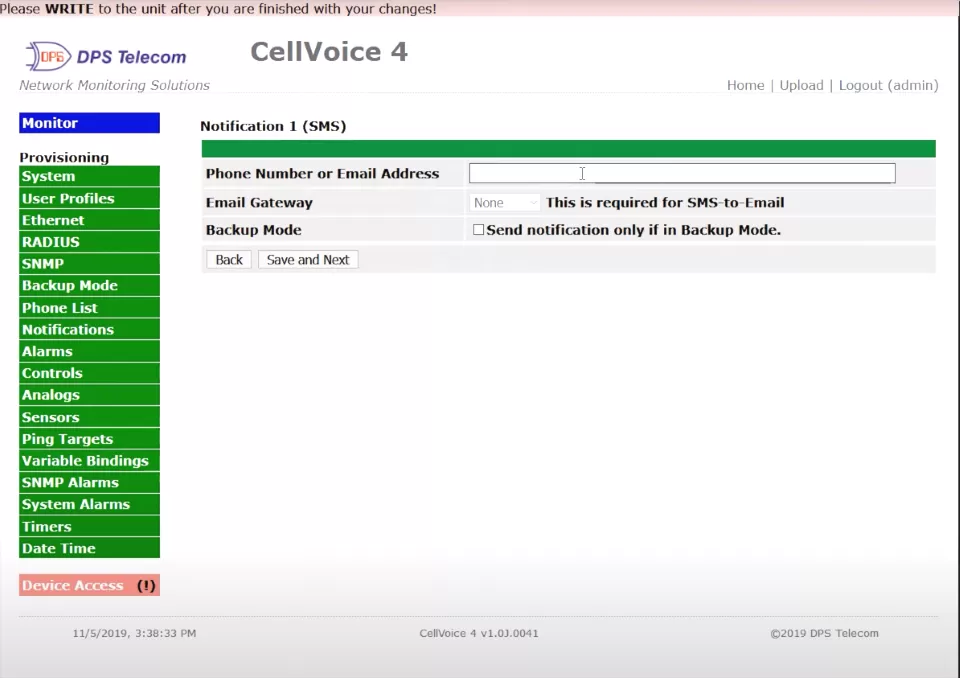Open the Notifications menu item
Viewport: 960px width, 678px height.
[x=89, y=330]
